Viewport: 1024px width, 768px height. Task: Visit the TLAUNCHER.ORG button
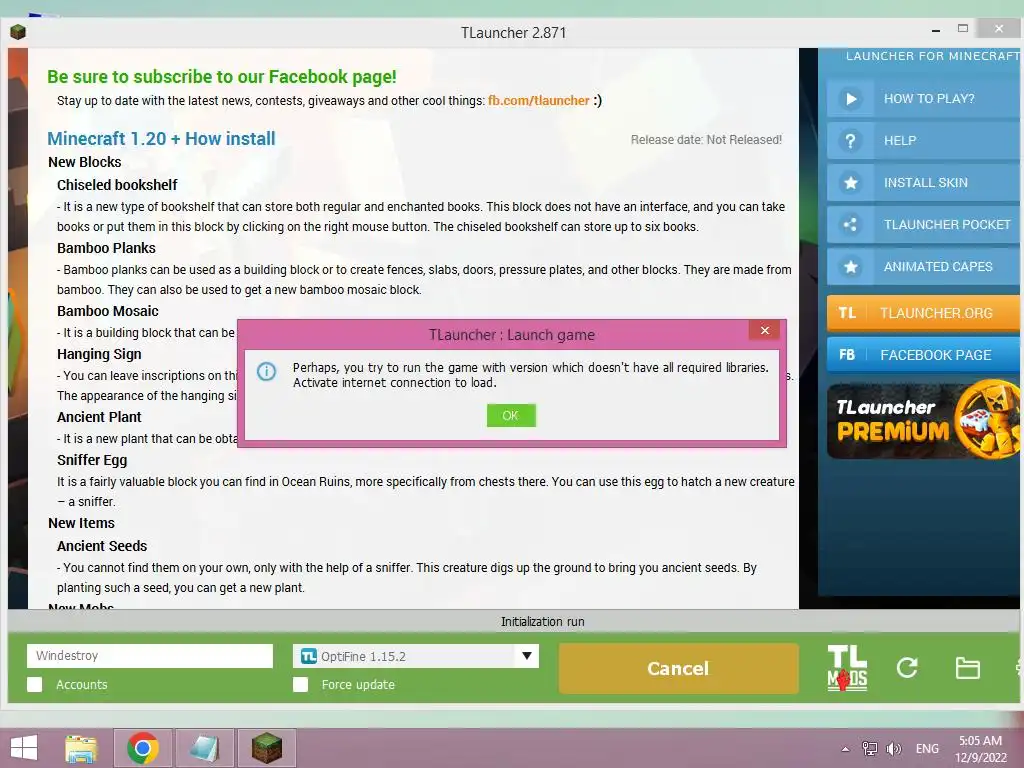point(923,313)
